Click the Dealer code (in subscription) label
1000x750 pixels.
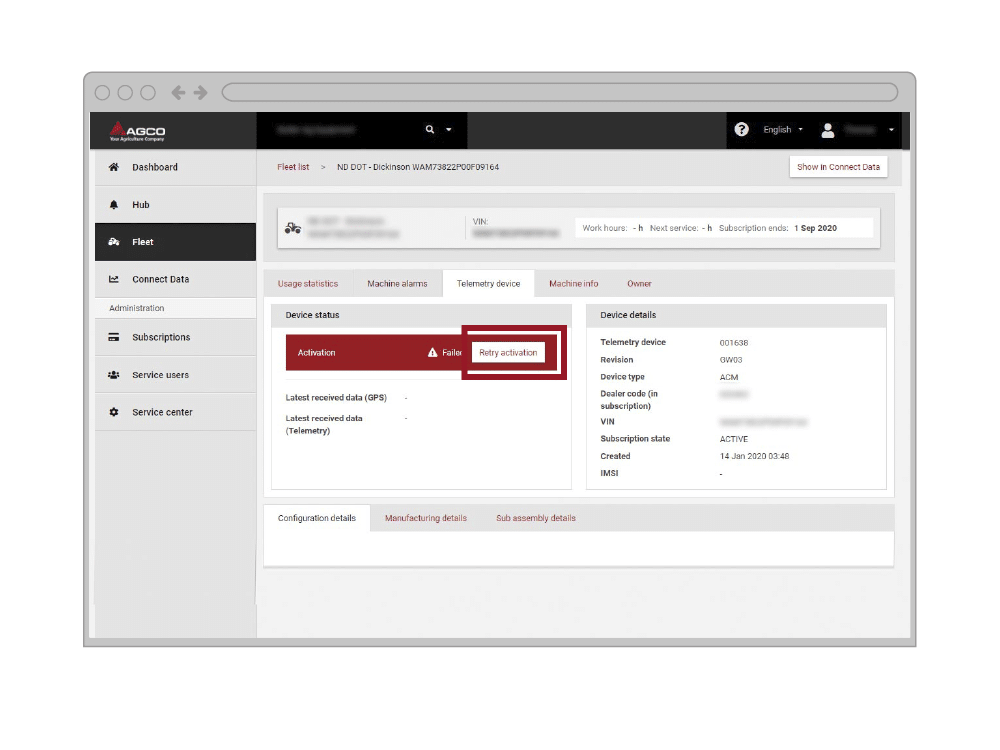[x=629, y=400]
